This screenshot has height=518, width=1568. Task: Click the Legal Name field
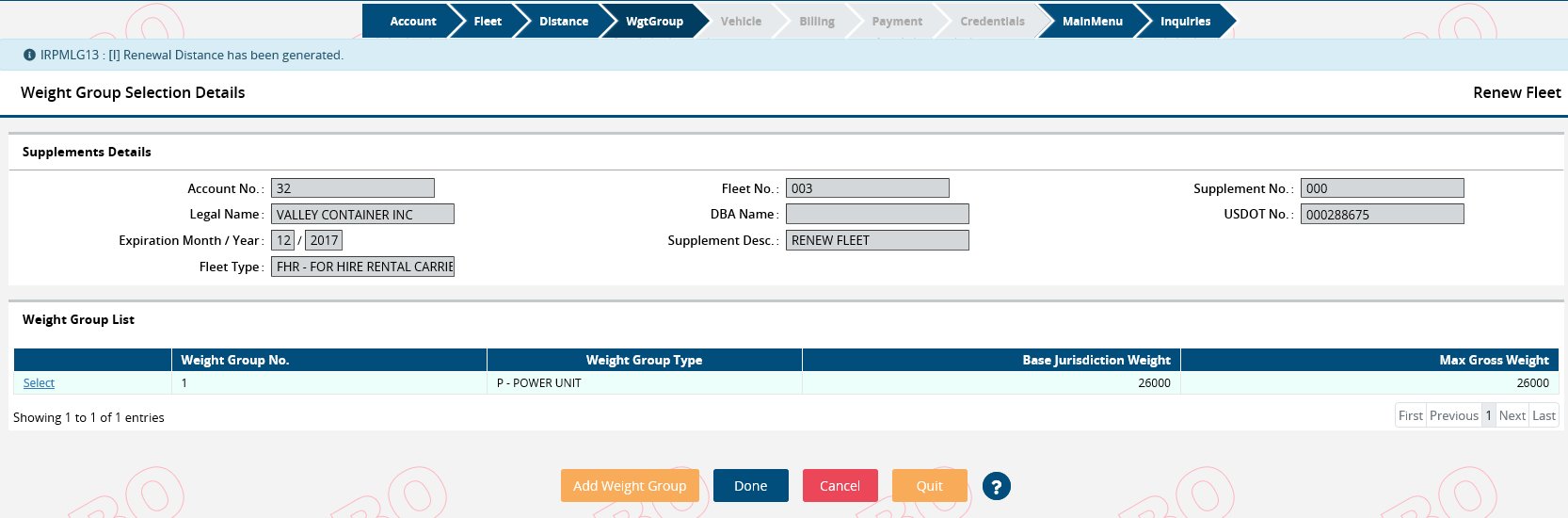(x=362, y=215)
